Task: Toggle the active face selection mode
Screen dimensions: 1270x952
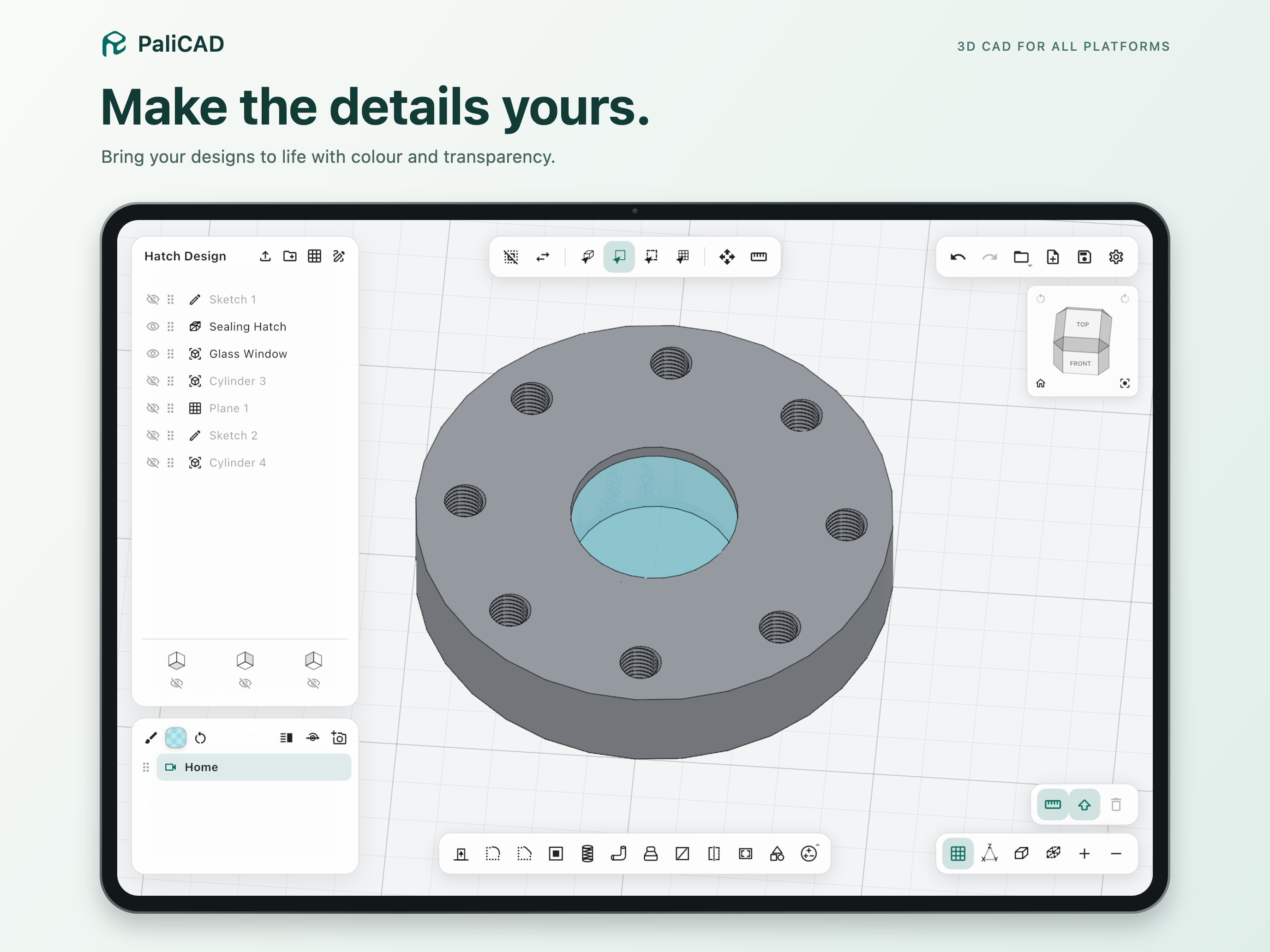Action: 619,256
